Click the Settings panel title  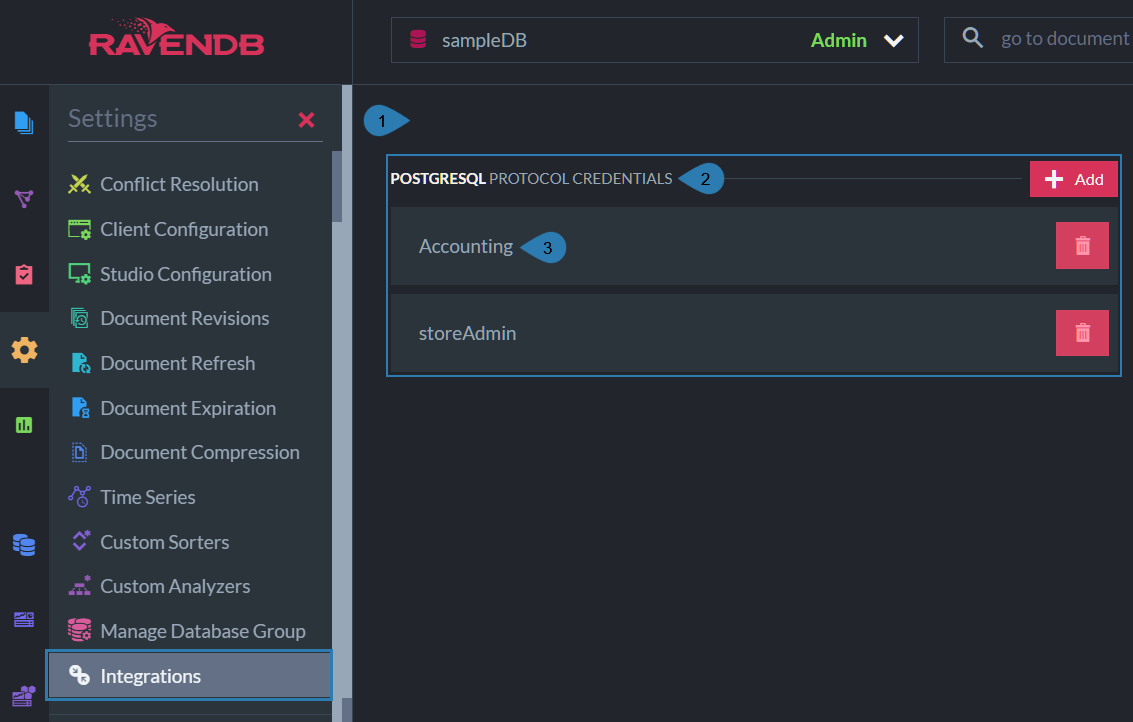pyautogui.click(x=113, y=119)
